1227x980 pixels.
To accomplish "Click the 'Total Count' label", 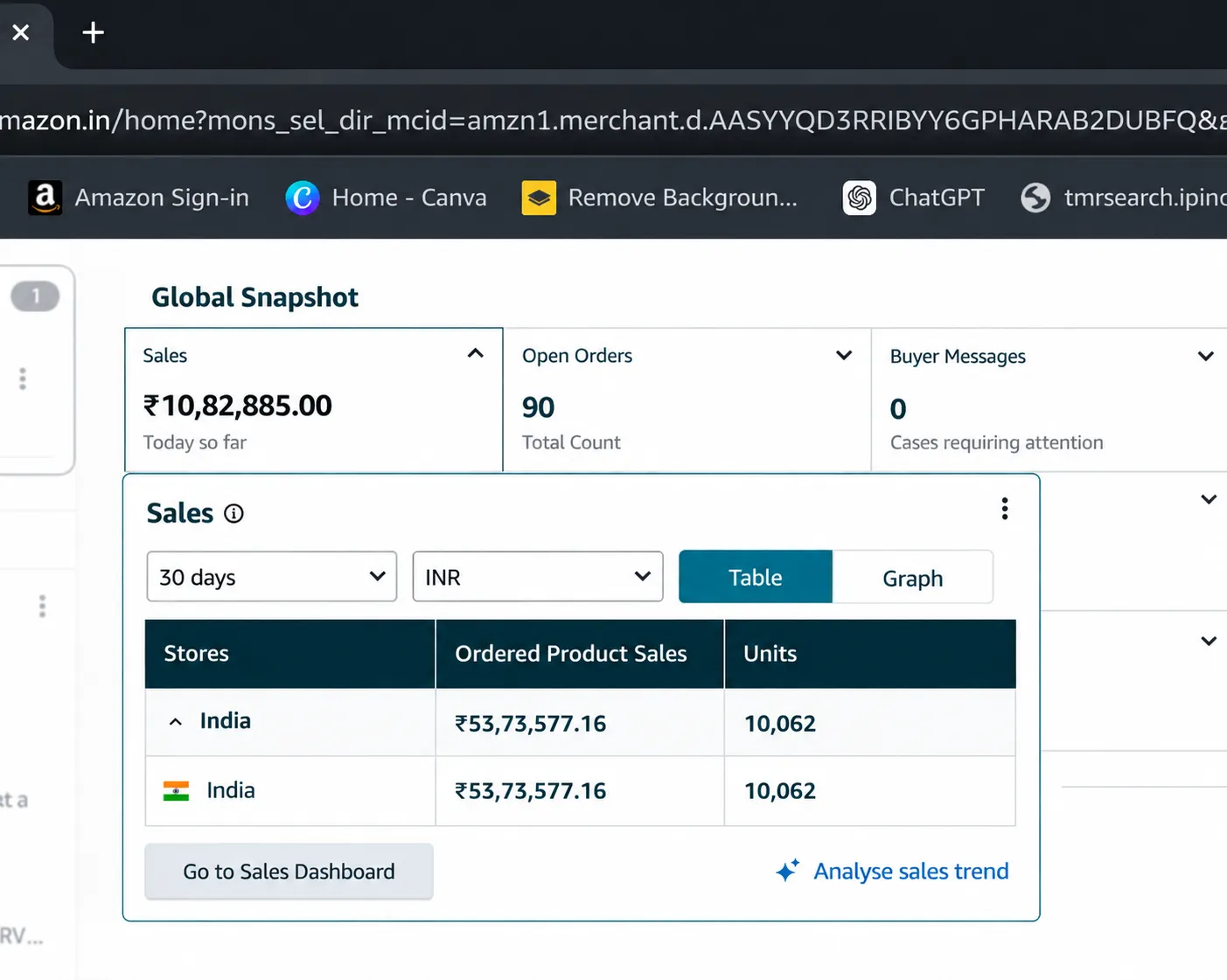I will (x=571, y=442).
